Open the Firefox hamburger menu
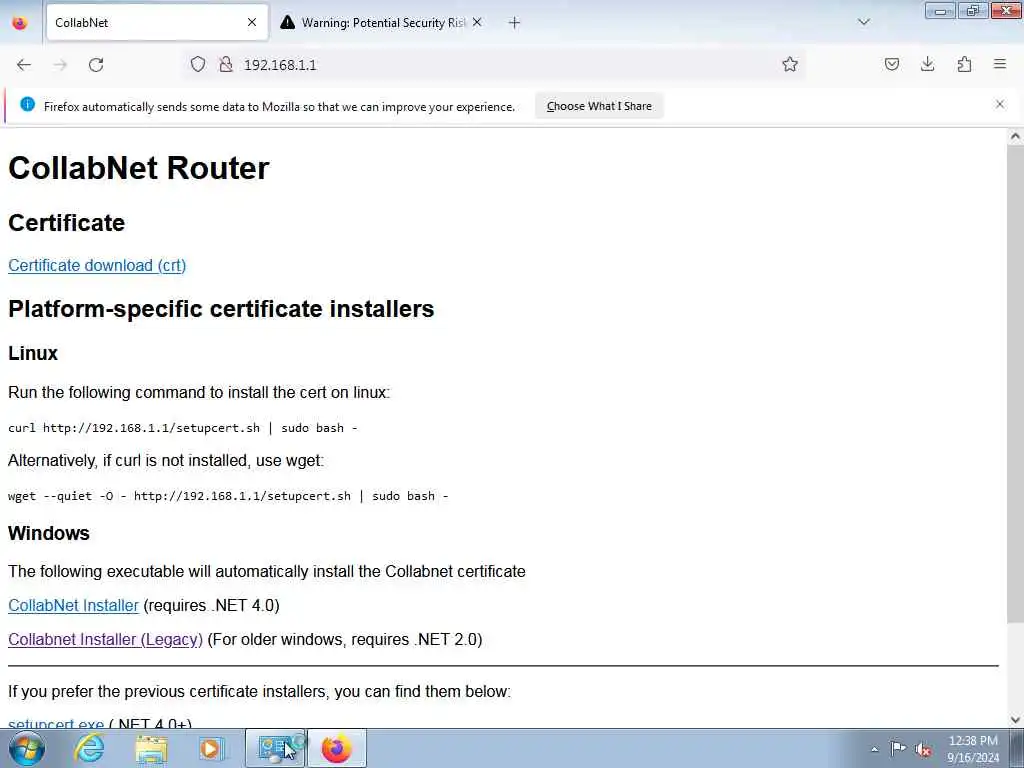This screenshot has height=768, width=1024. [x=1000, y=64]
